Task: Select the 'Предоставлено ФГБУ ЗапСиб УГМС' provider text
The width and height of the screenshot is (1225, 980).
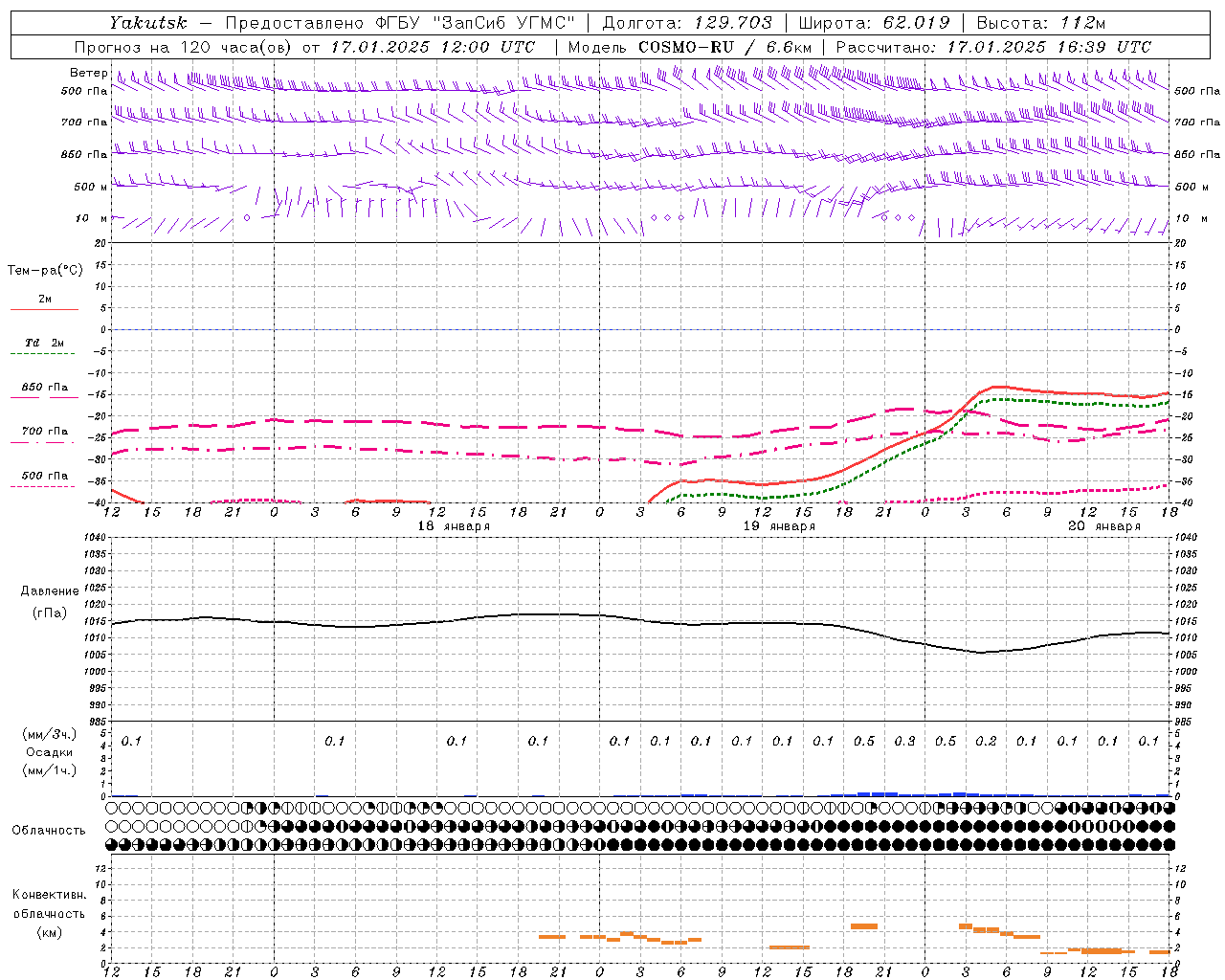Action: click(x=400, y=23)
